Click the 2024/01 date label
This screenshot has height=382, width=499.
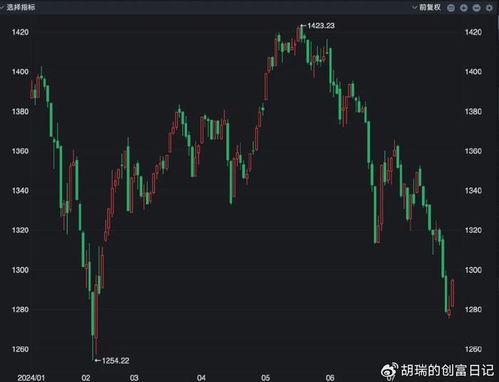pyautogui.click(x=31, y=378)
